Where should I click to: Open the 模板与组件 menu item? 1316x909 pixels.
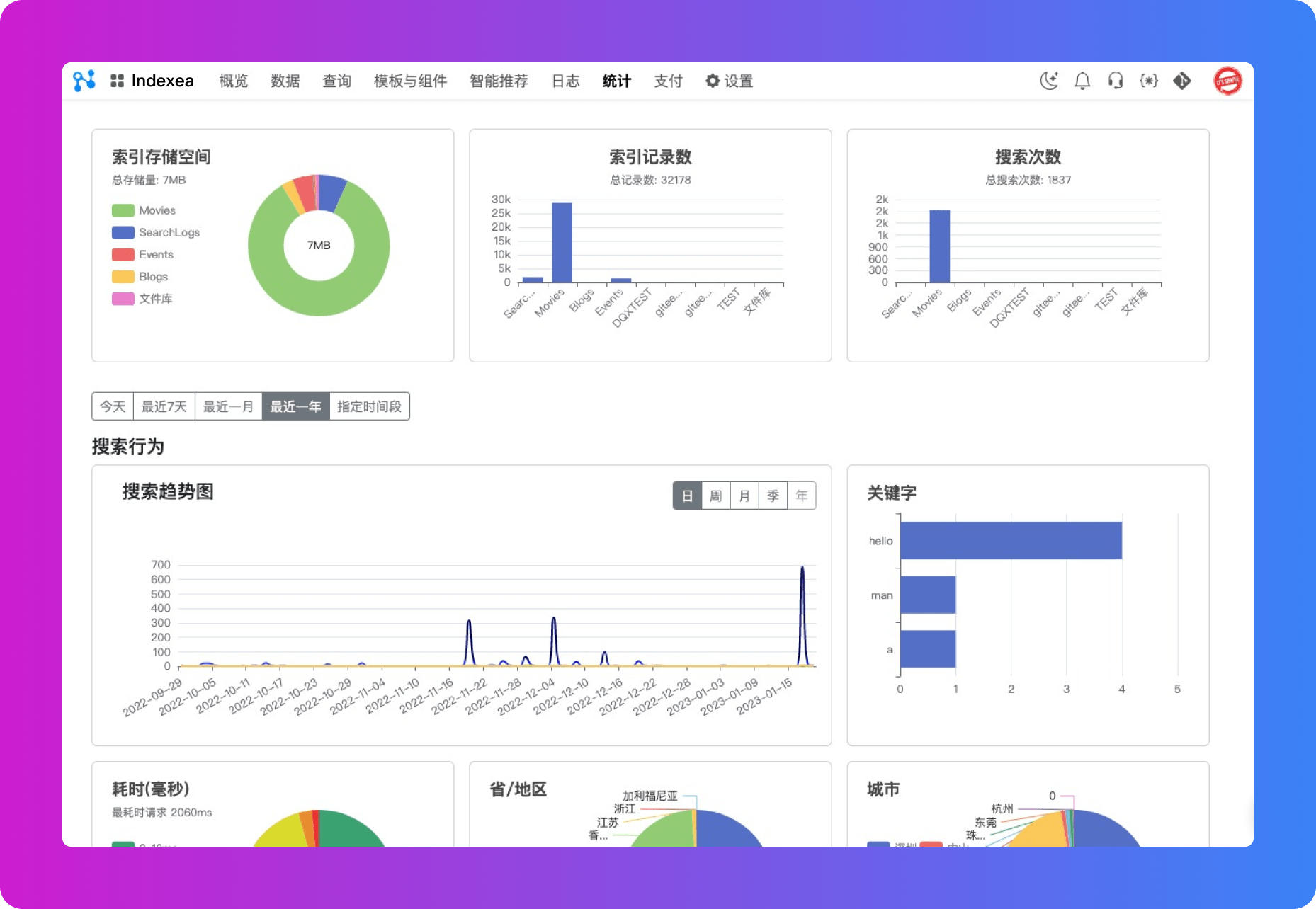coord(410,81)
